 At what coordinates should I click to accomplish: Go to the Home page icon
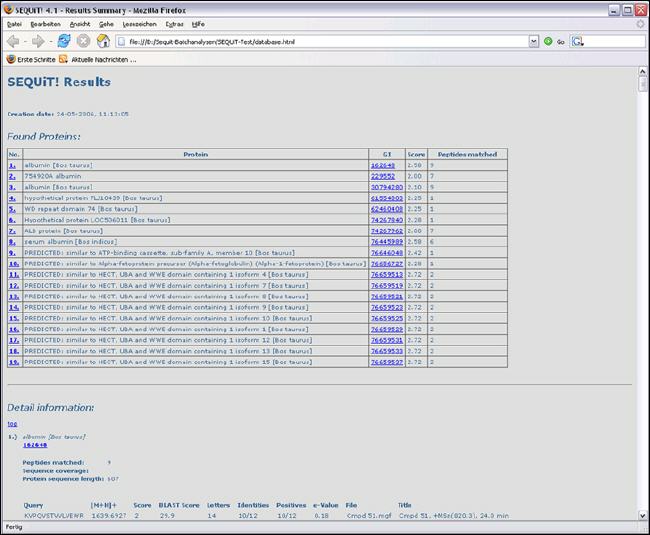point(102,41)
